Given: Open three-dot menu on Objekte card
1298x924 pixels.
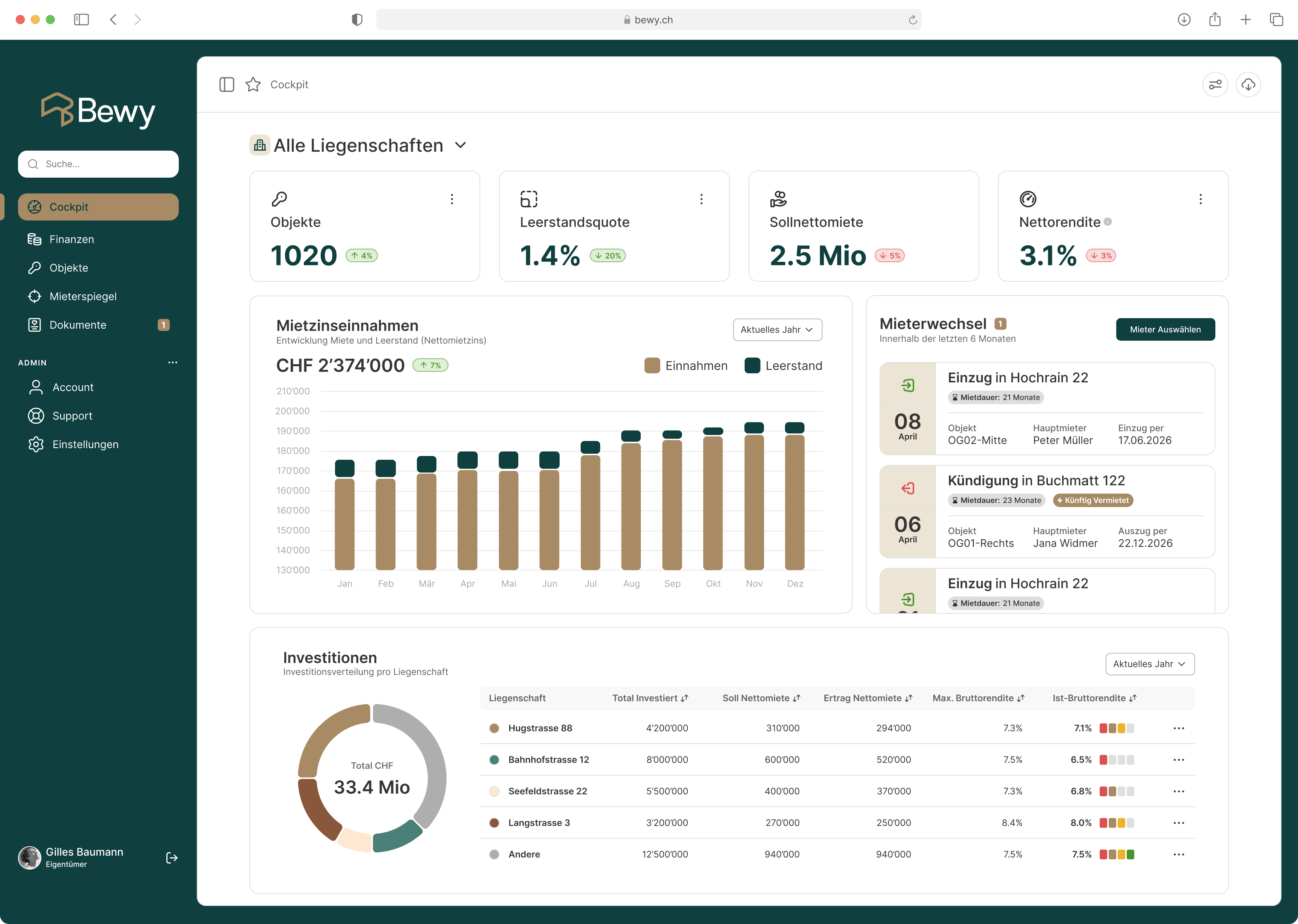Looking at the screenshot, I should pos(451,199).
